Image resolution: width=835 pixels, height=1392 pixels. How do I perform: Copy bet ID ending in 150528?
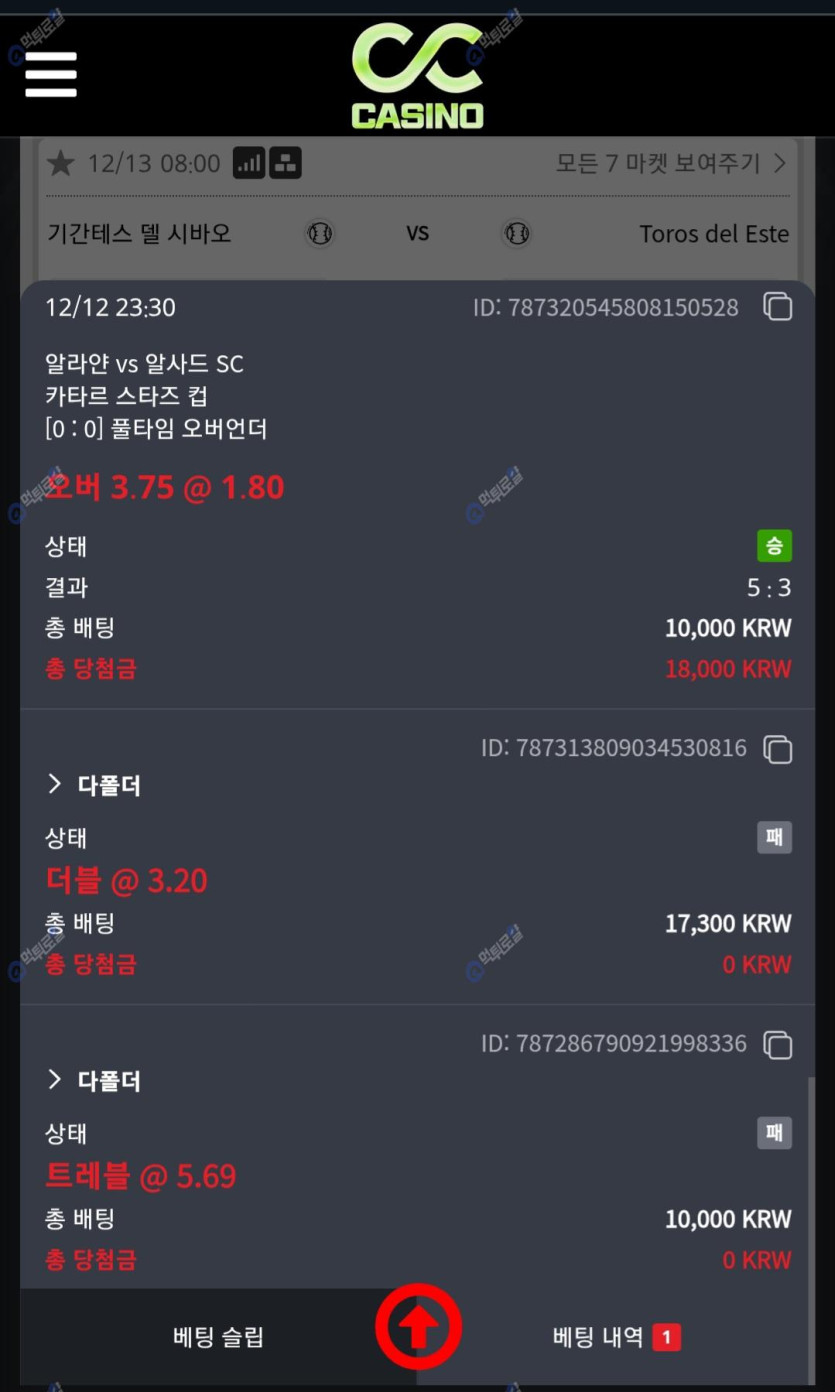(x=778, y=307)
